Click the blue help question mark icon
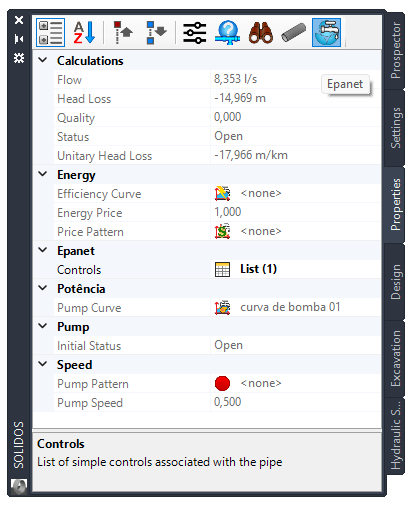Image resolution: width=417 pixels, height=508 pixels. pyautogui.click(x=227, y=32)
